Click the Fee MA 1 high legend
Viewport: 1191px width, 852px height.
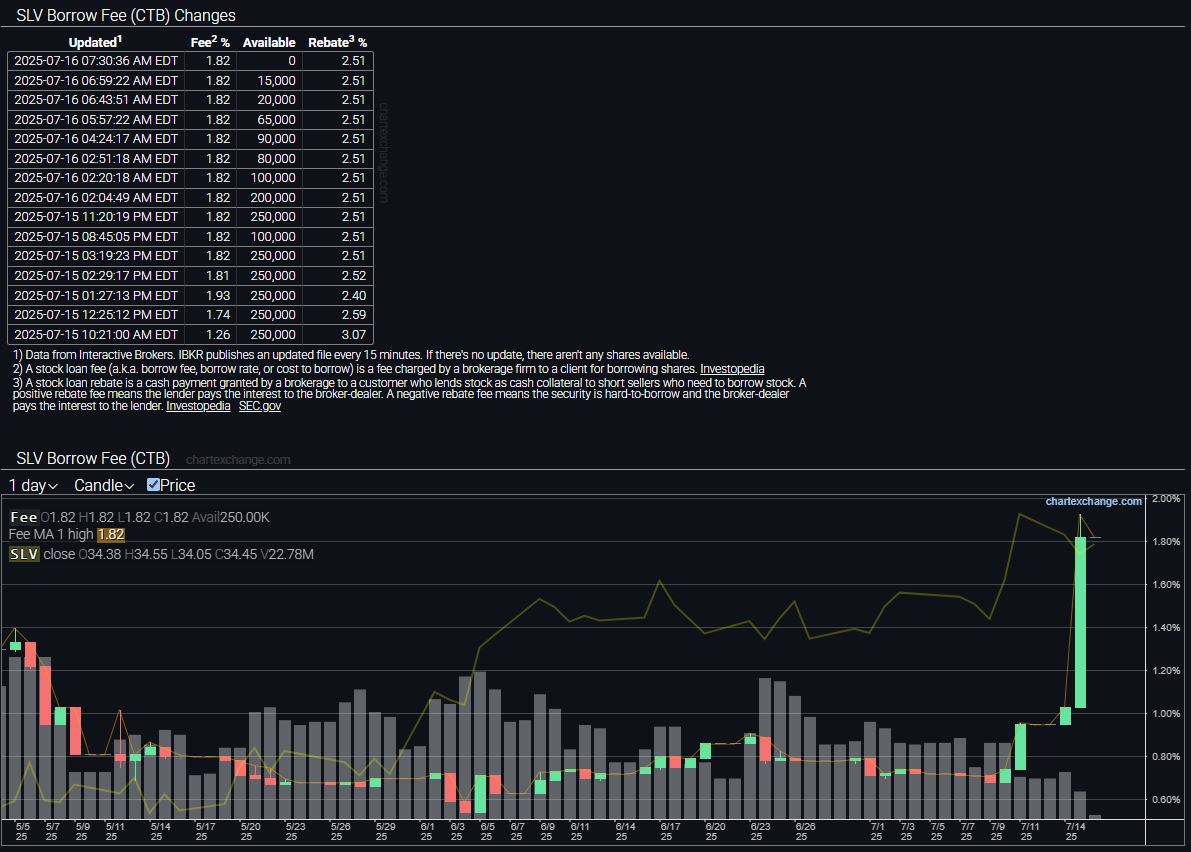(x=51, y=535)
